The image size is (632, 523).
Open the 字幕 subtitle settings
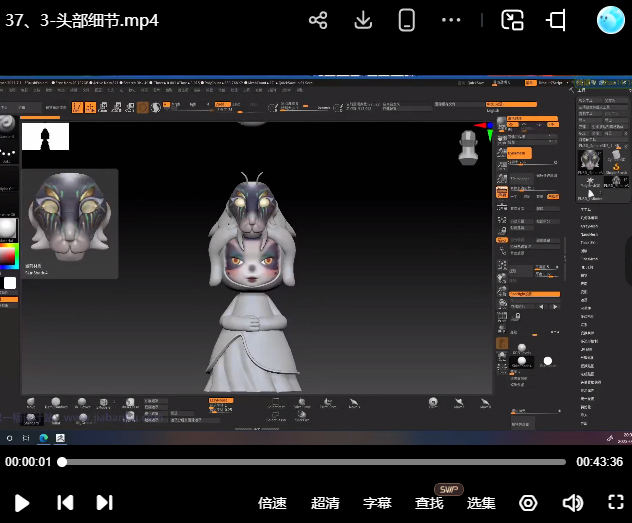coord(377,503)
